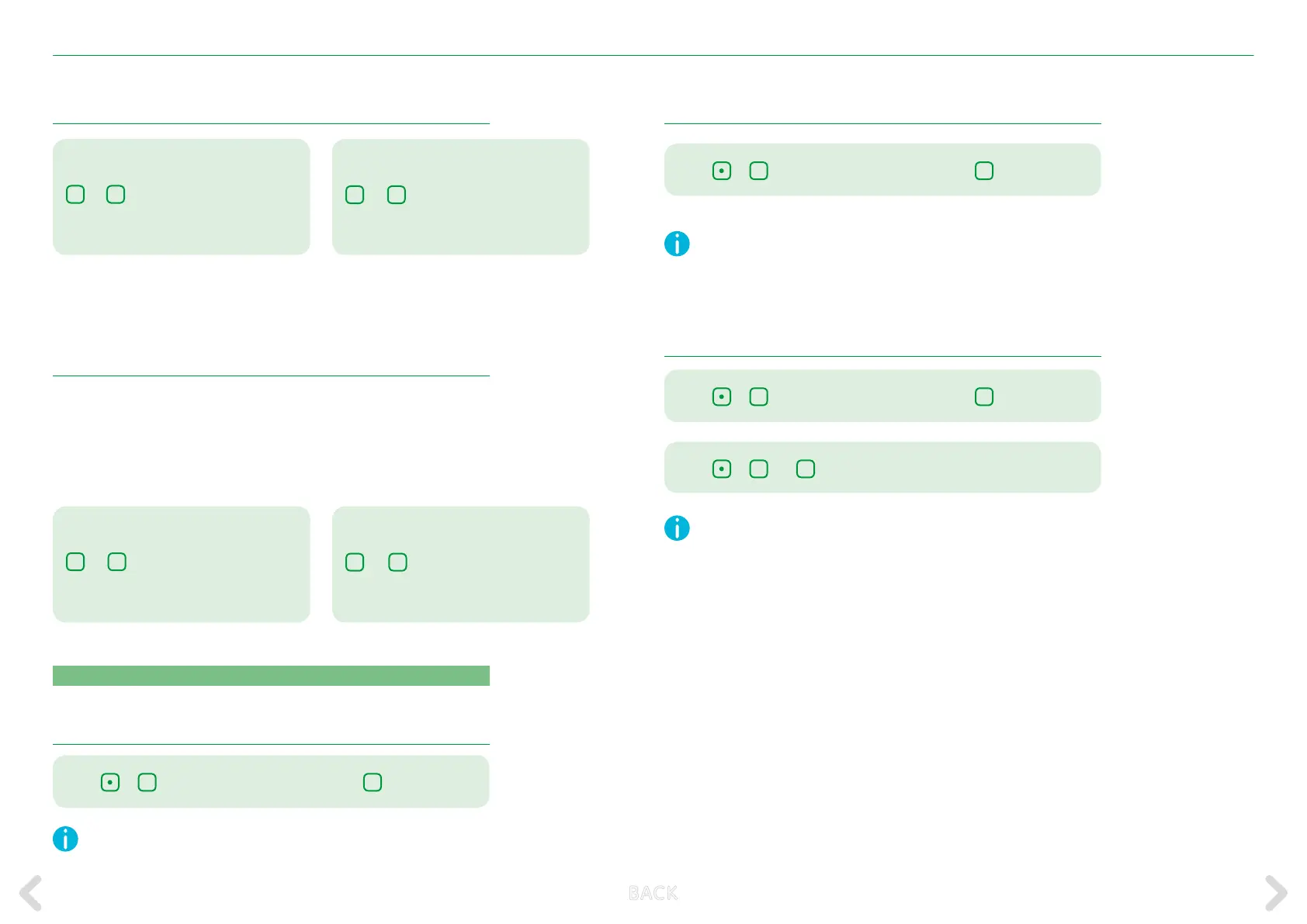1307x924 pixels.
Task: Tick the isolated checkbox in row under green bar
Action: [x=373, y=782]
